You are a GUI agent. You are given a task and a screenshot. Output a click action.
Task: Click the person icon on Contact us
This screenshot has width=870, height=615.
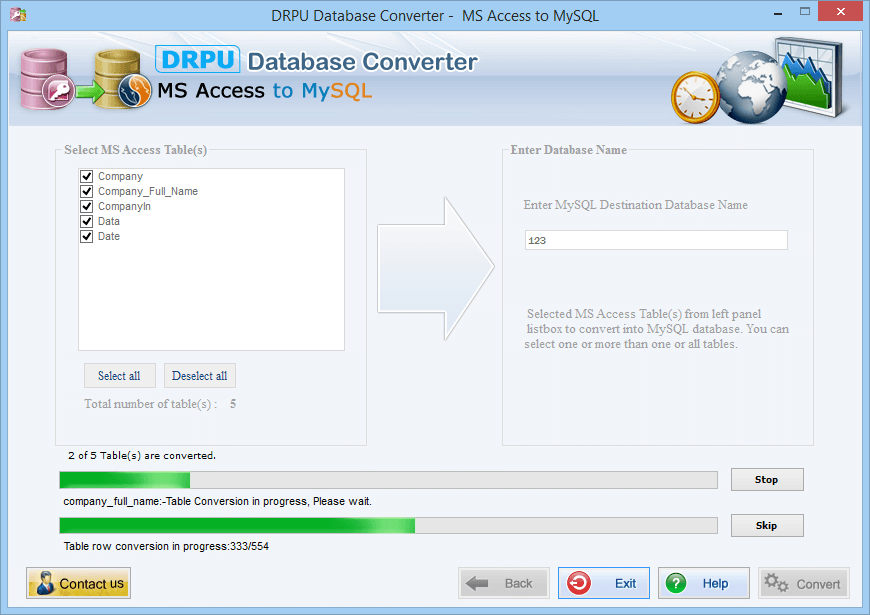[45, 583]
